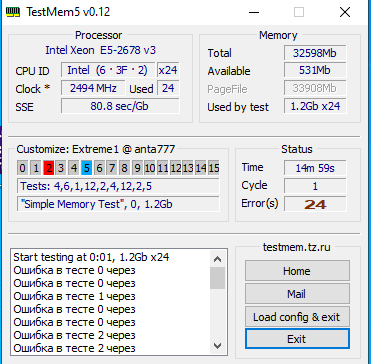Screen dimensions: 371x364
Task: Click the Mail button
Action: 297,294
